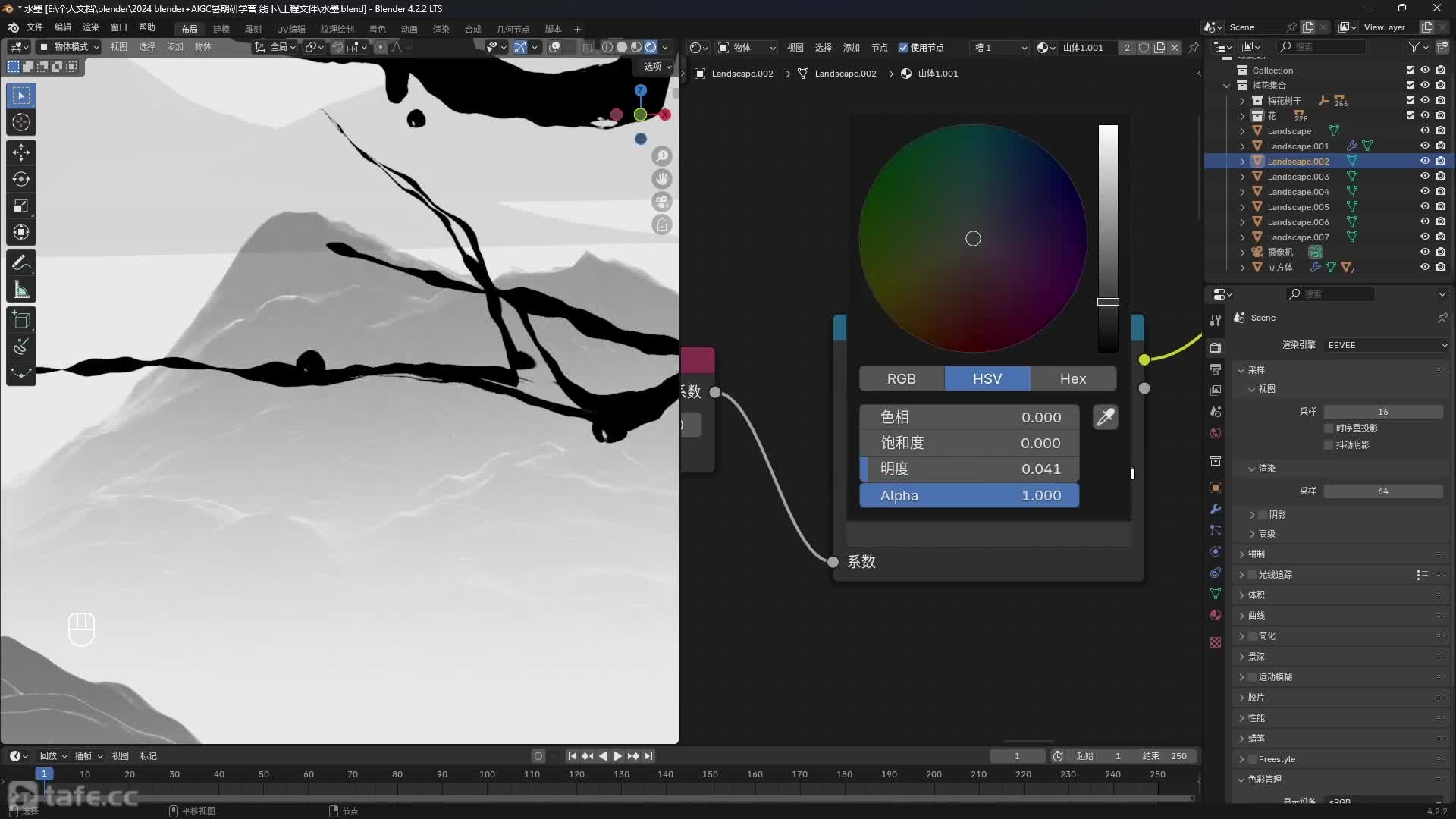Open the Object Data mesh properties tab

coord(1216,594)
